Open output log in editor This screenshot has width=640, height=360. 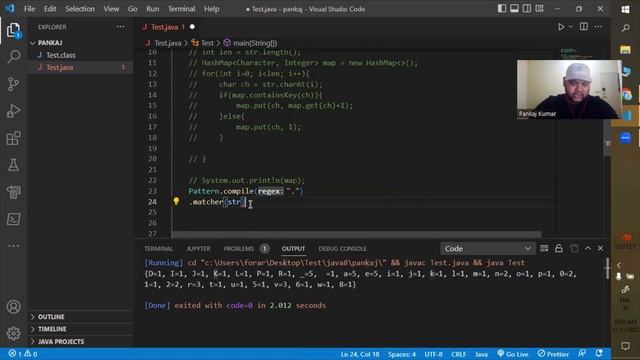[574, 249]
